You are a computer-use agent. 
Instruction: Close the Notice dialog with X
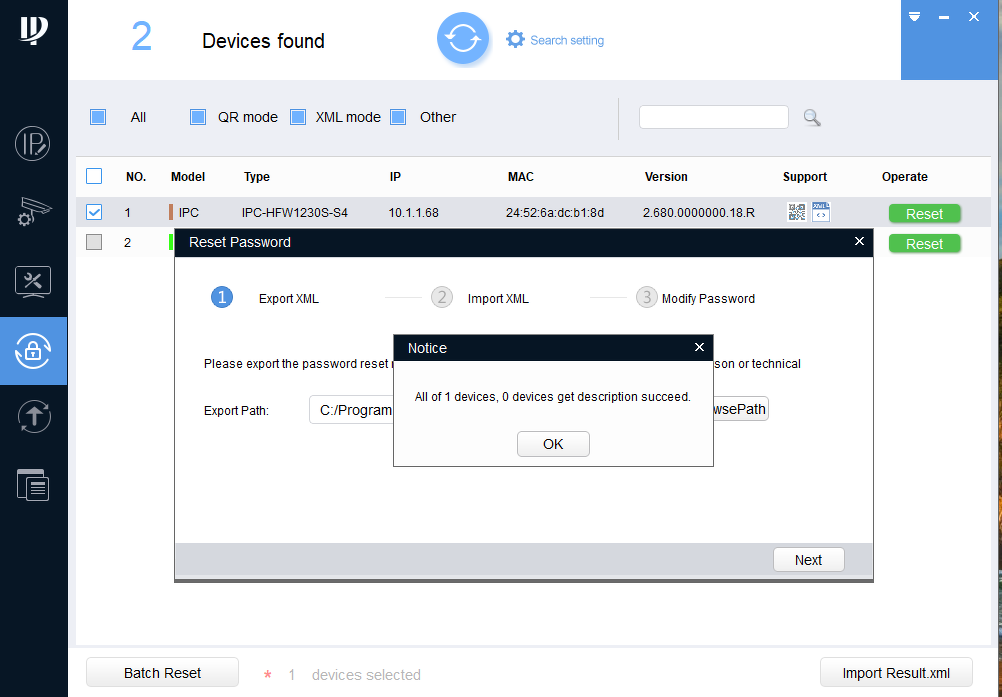click(x=699, y=347)
